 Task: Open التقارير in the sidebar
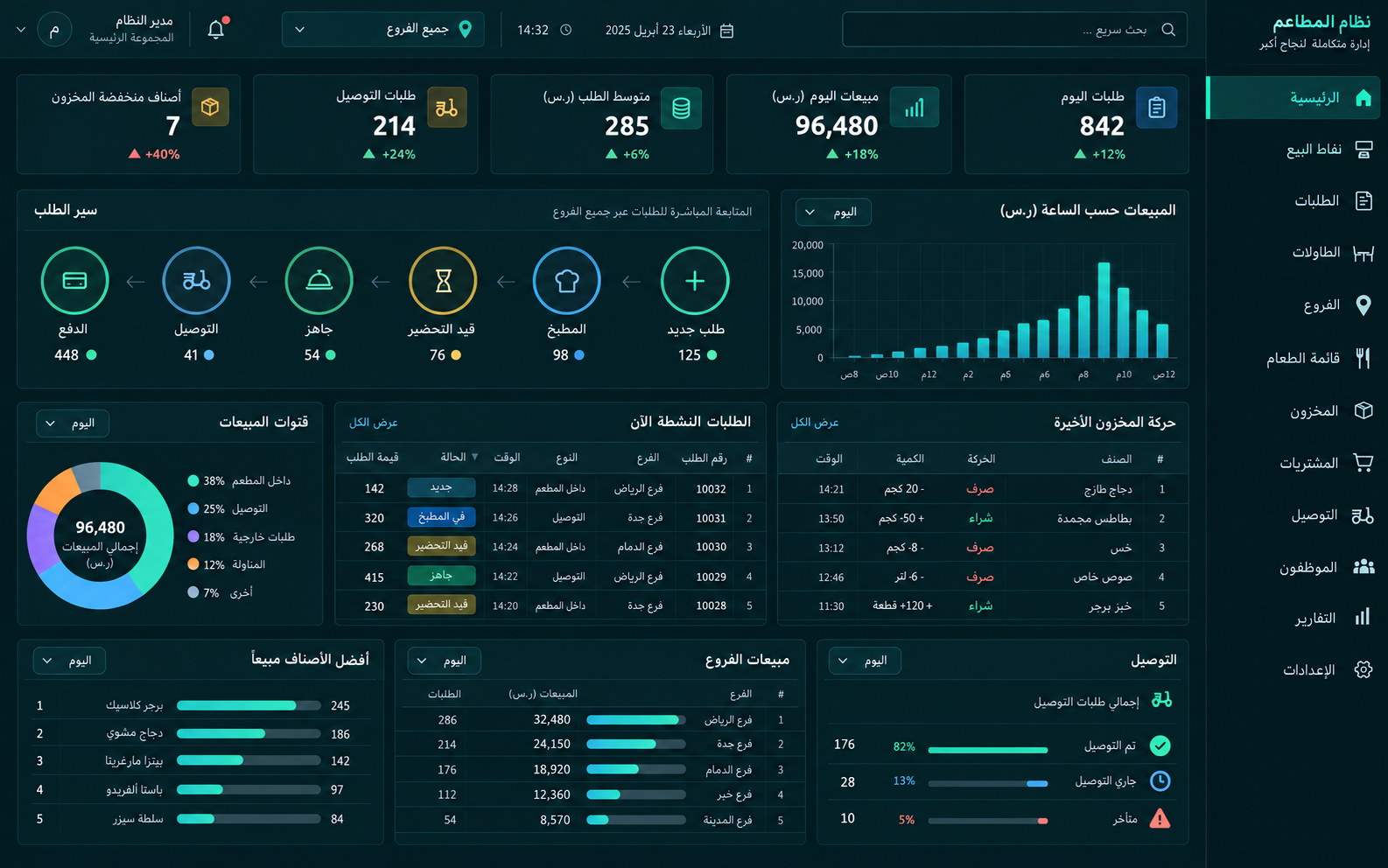click(x=1293, y=619)
